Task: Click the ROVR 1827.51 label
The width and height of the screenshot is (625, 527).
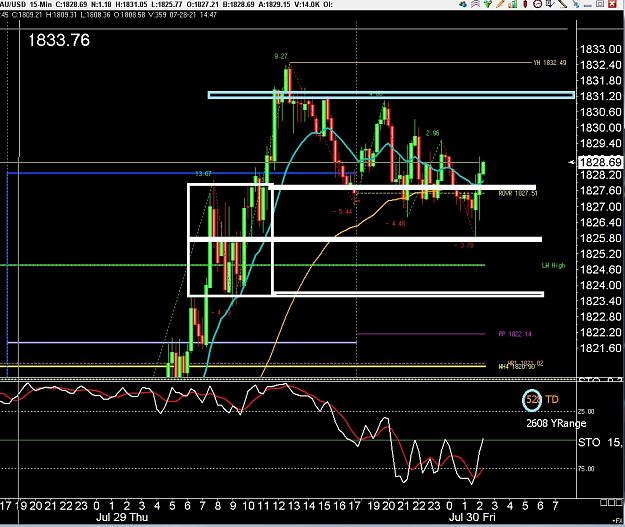Action: (x=518, y=193)
